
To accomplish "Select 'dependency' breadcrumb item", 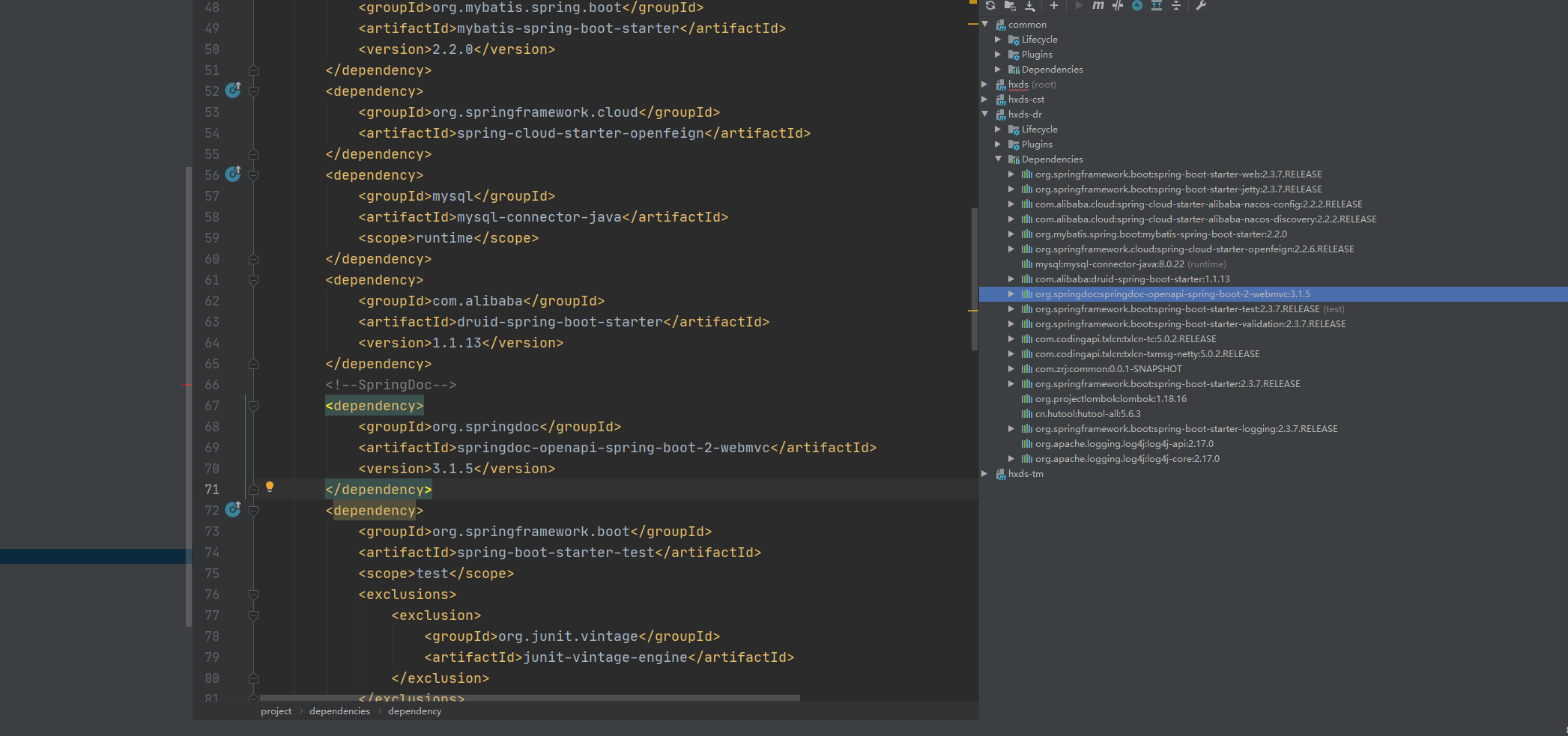I will (x=414, y=711).
